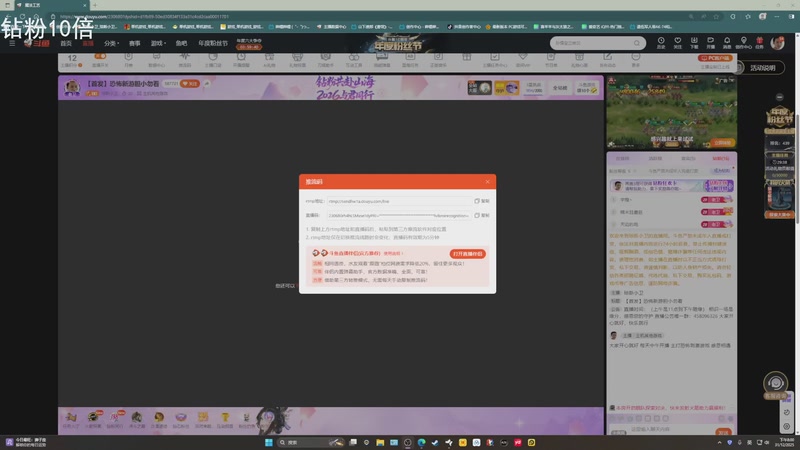Viewport: 800px width, 450px height.
Task: Click the refresh icon under the headset button
Action: click(786, 412)
